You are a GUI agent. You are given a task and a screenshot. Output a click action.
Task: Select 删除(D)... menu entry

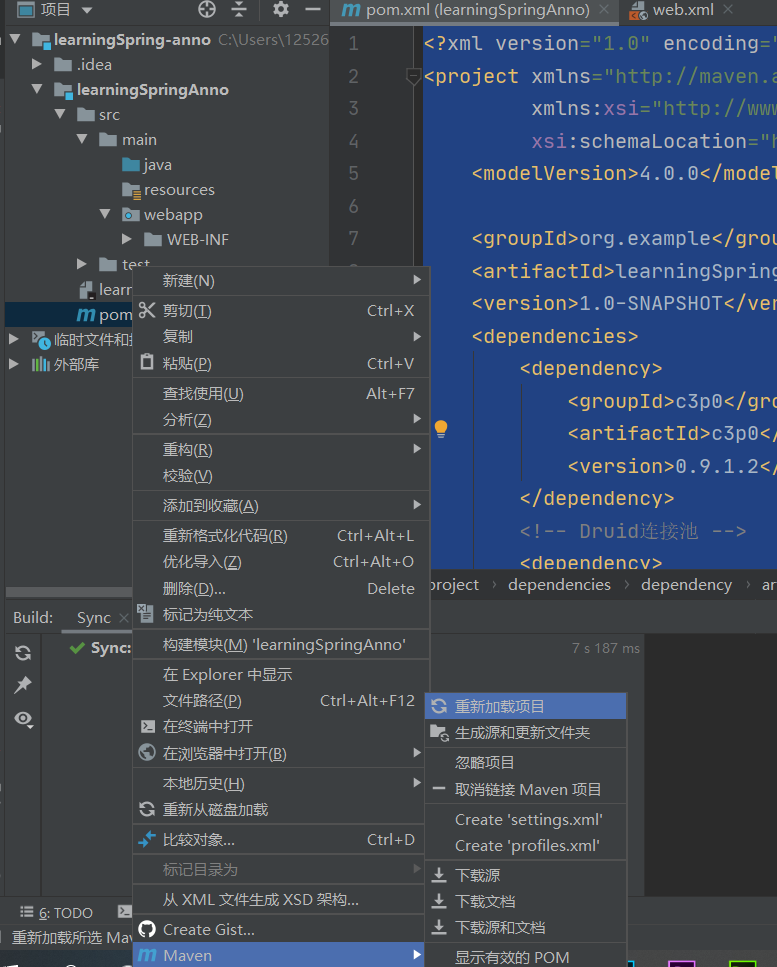281,588
